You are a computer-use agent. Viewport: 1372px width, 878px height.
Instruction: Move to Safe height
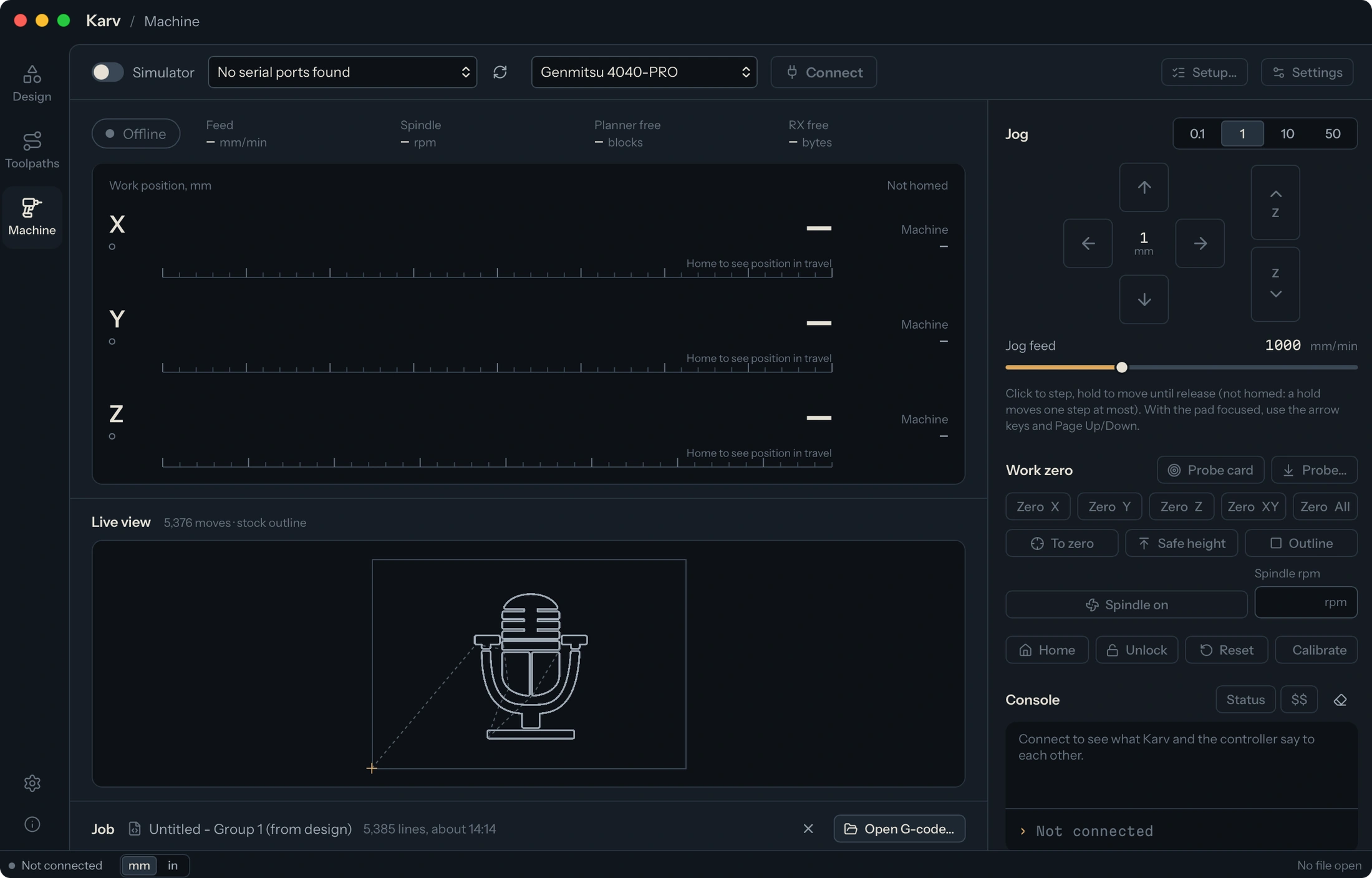[x=1181, y=543]
